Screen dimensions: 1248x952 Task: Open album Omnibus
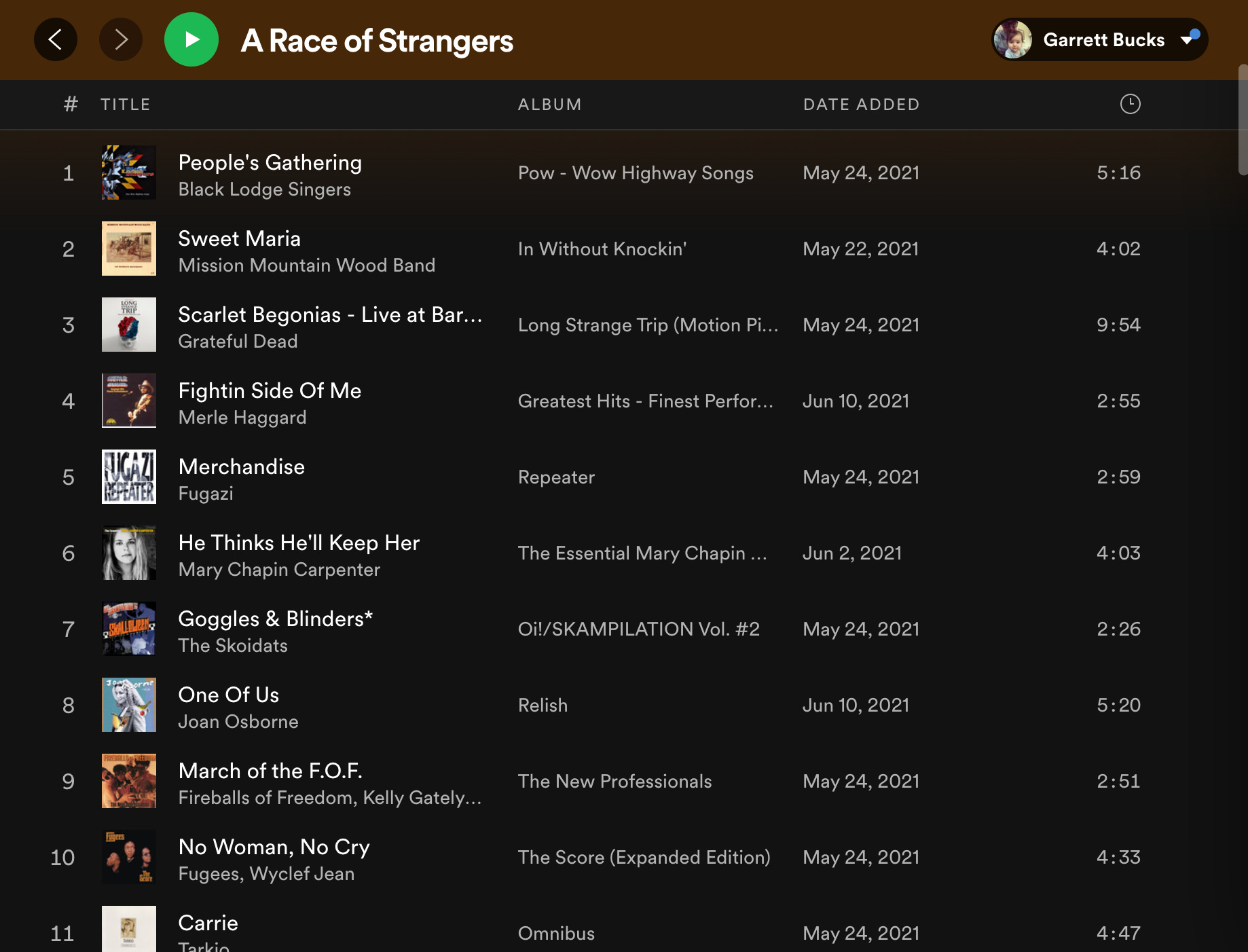click(556, 934)
